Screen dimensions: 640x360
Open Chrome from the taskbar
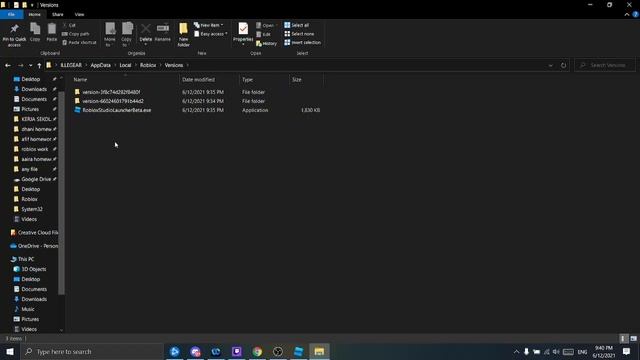point(257,351)
